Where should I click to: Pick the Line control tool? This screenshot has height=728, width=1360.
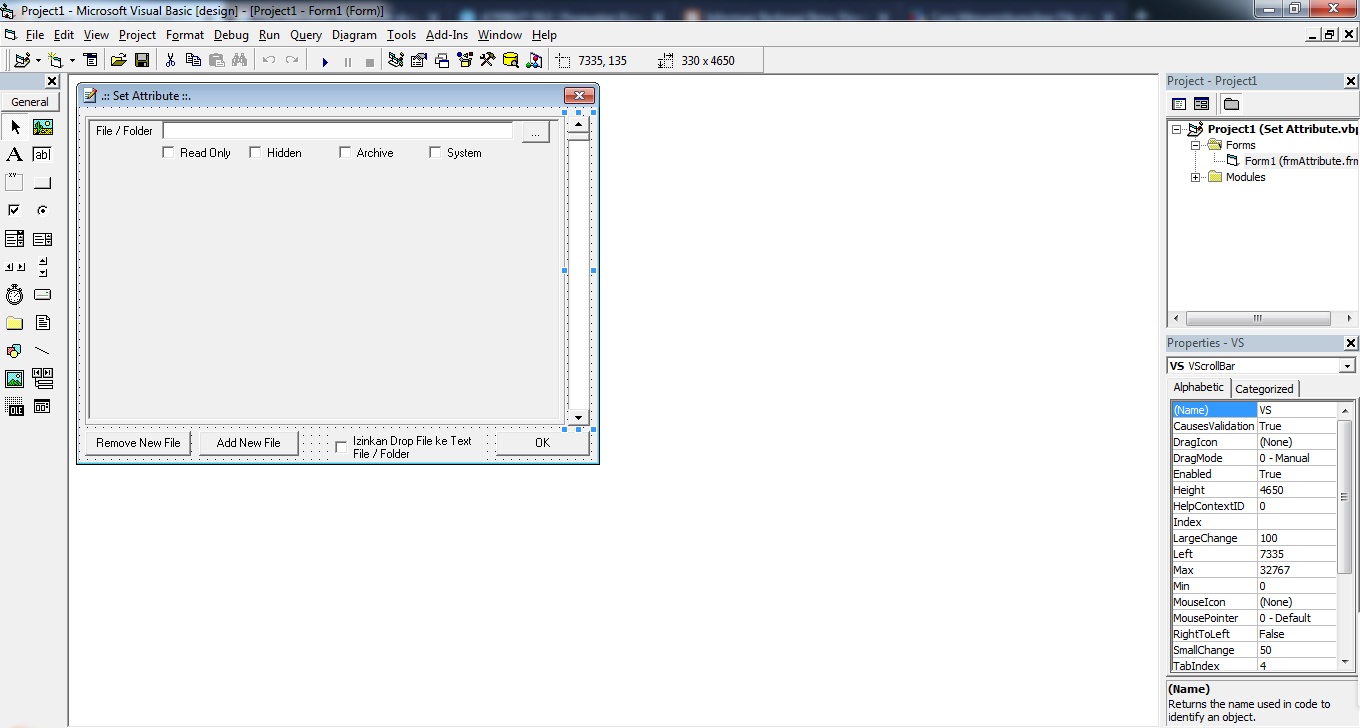pos(43,351)
